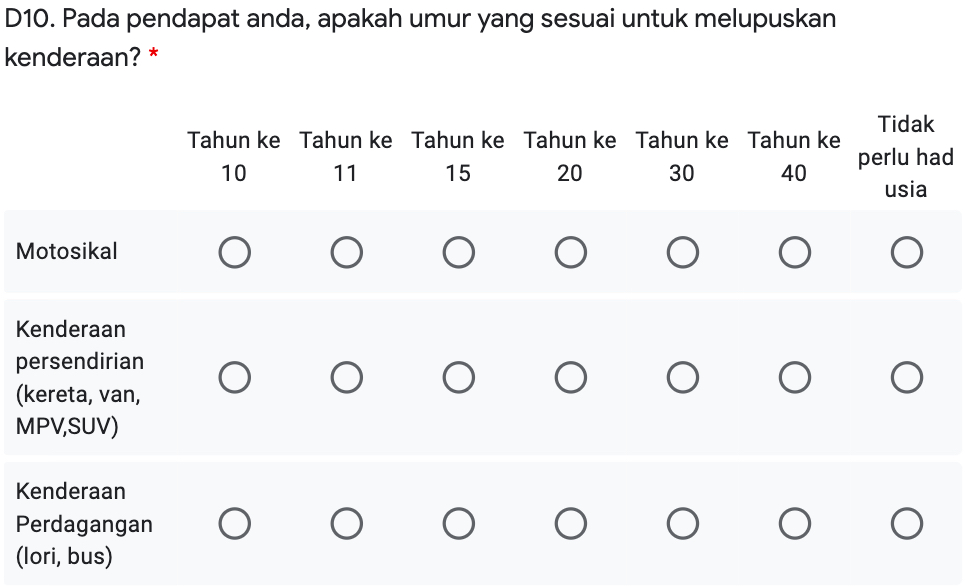Image resolution: width=965 pixels, height=586 pixels.
Task: Select Tahun ke 20 for Kenderaan persendirian
Action: click(x=570, y=378)
